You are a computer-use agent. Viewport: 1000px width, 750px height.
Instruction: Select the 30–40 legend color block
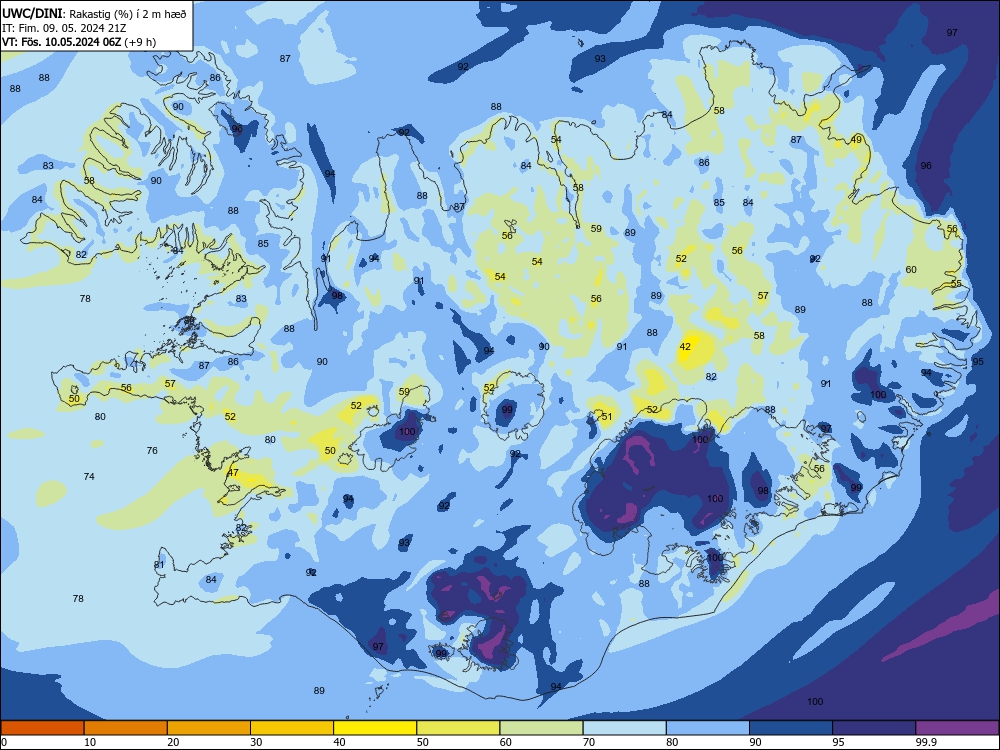click(292, 728)
